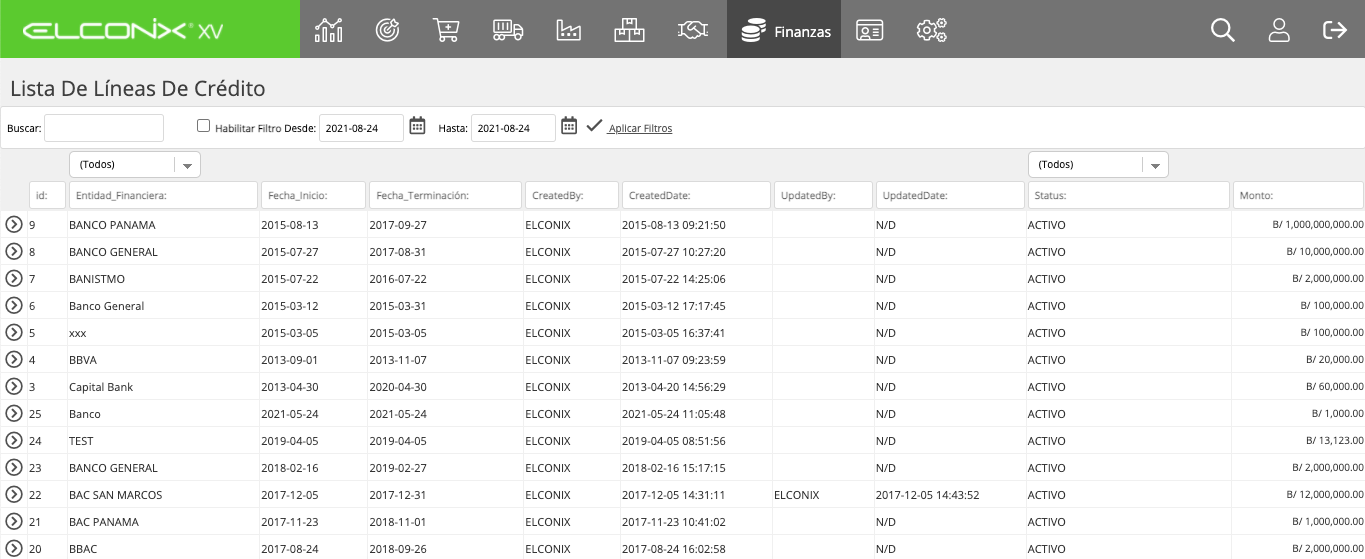Click the Aplicar Filtros link
The width and height of the screenshot is (1365, 559).
[640, 128]
